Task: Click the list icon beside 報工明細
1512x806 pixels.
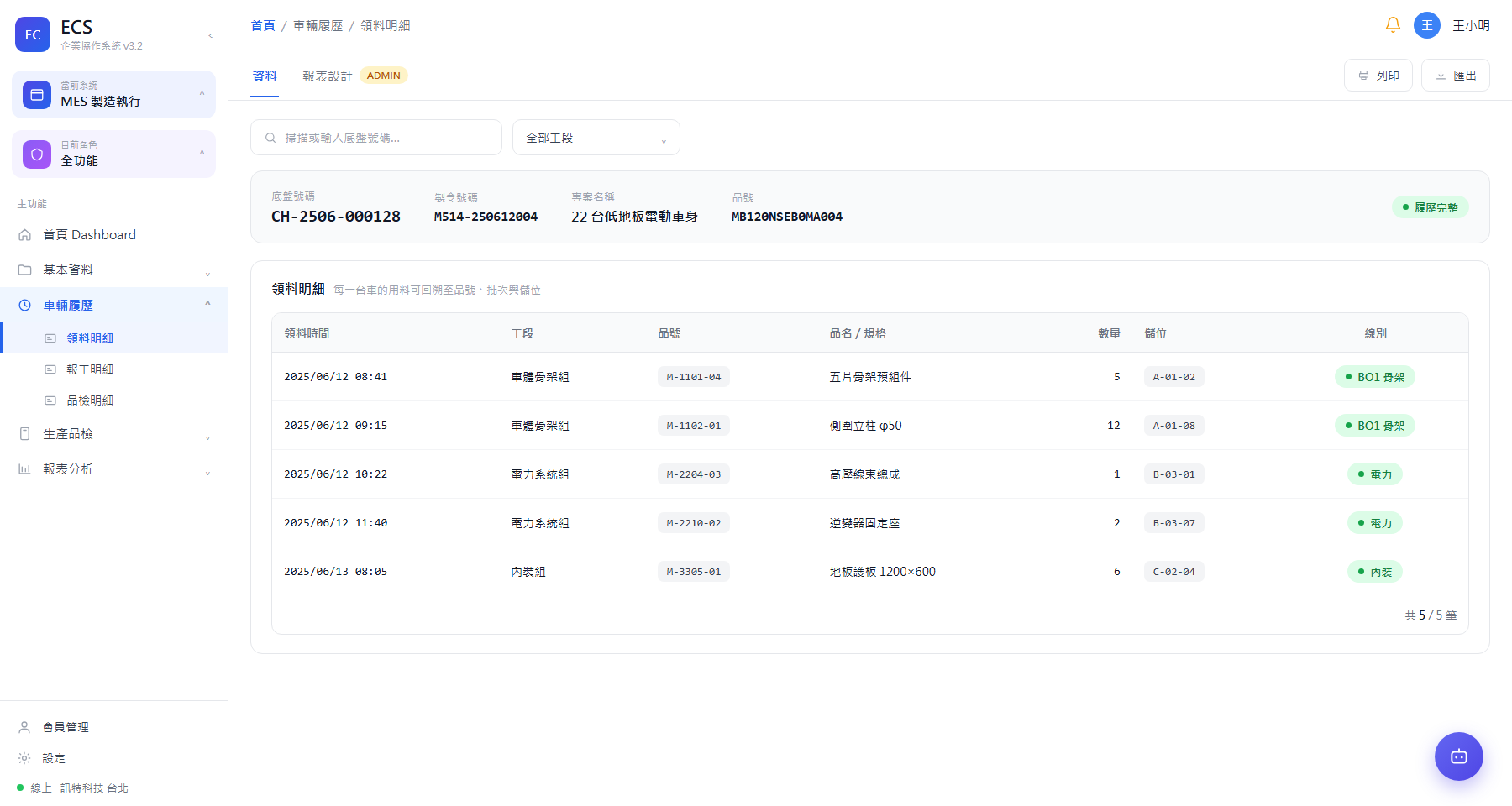Action: [x=50, y=369]
